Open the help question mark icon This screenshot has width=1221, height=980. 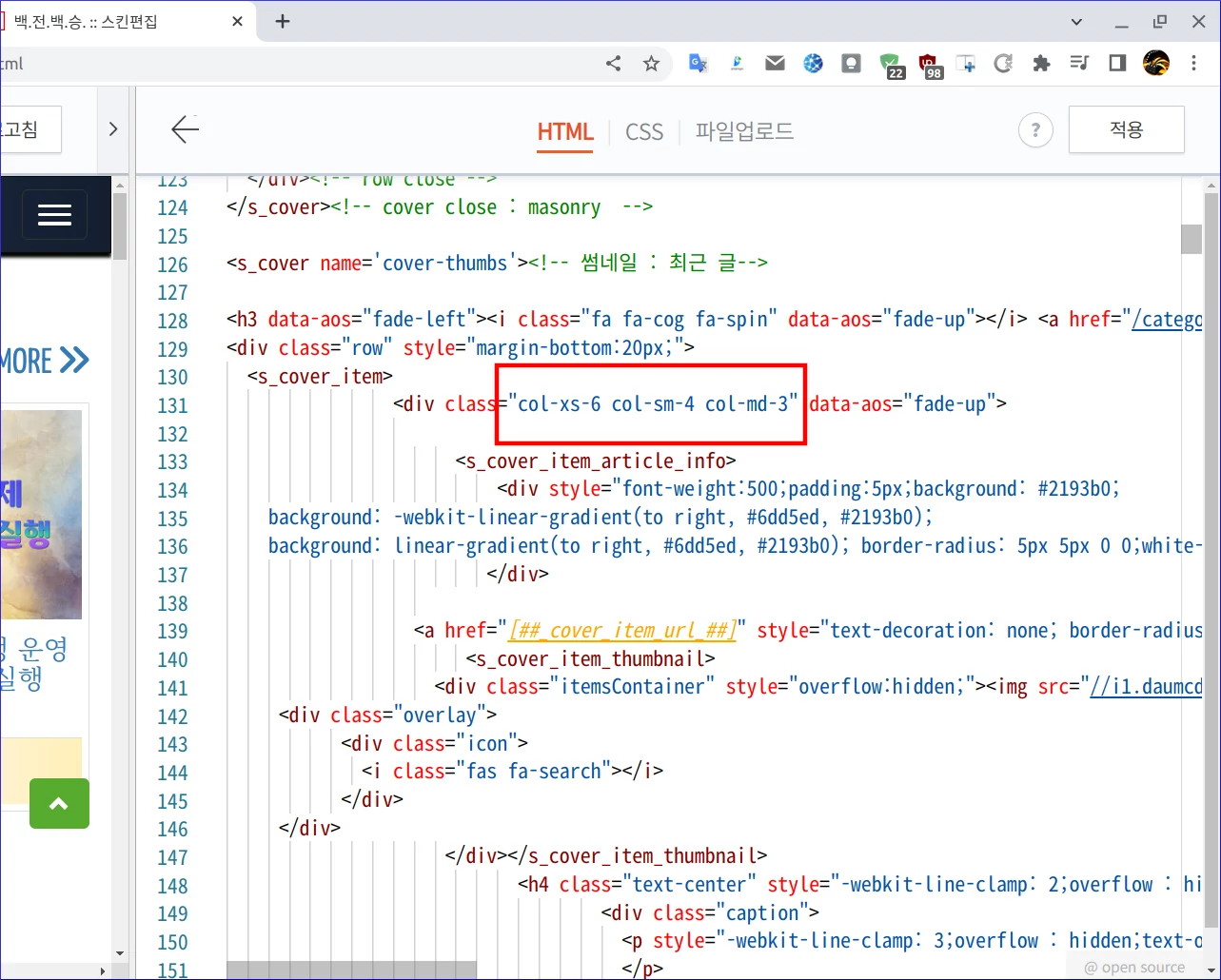[x=1035, y=130]
